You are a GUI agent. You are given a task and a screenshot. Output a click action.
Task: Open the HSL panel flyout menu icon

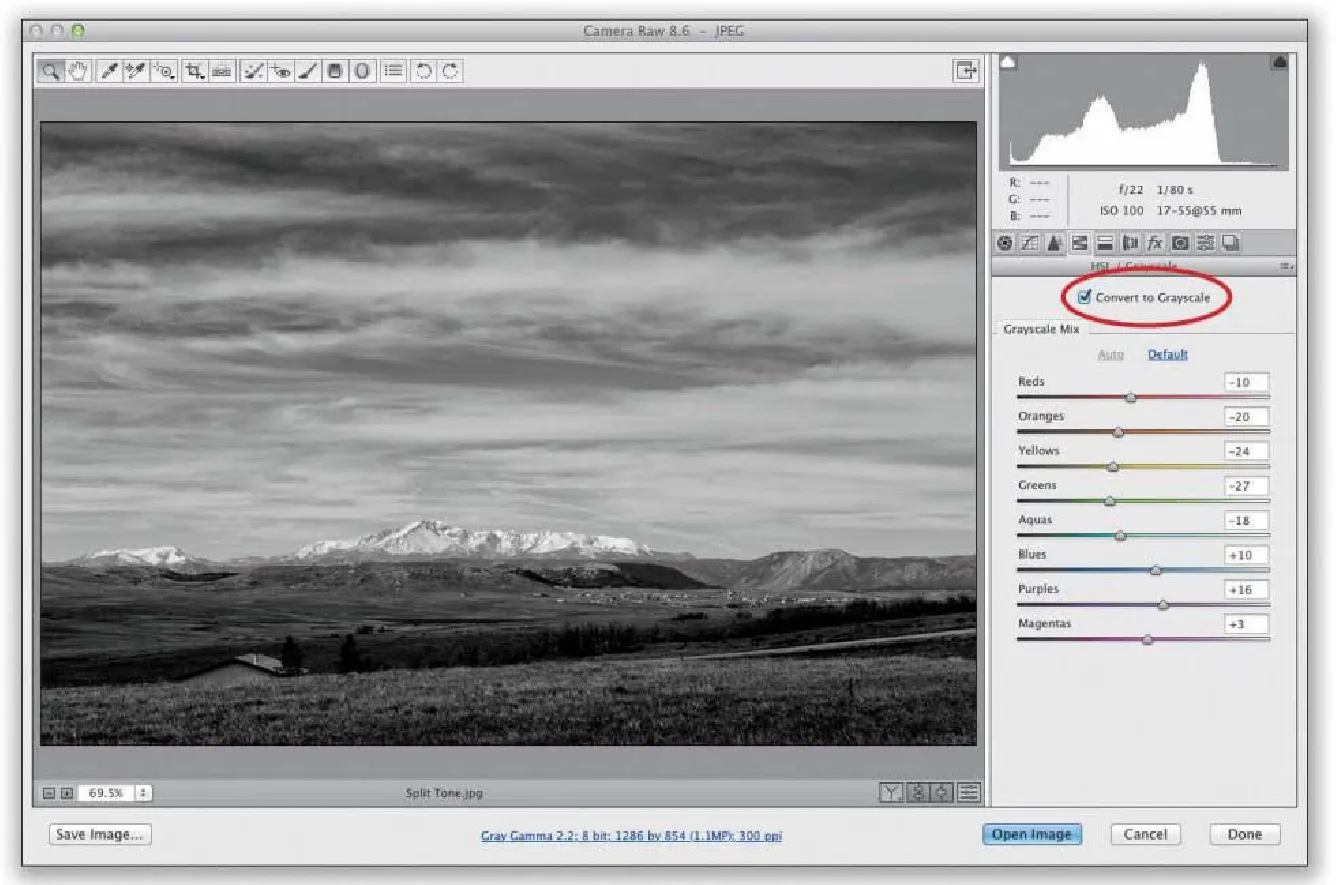[x=1287, y=266]
